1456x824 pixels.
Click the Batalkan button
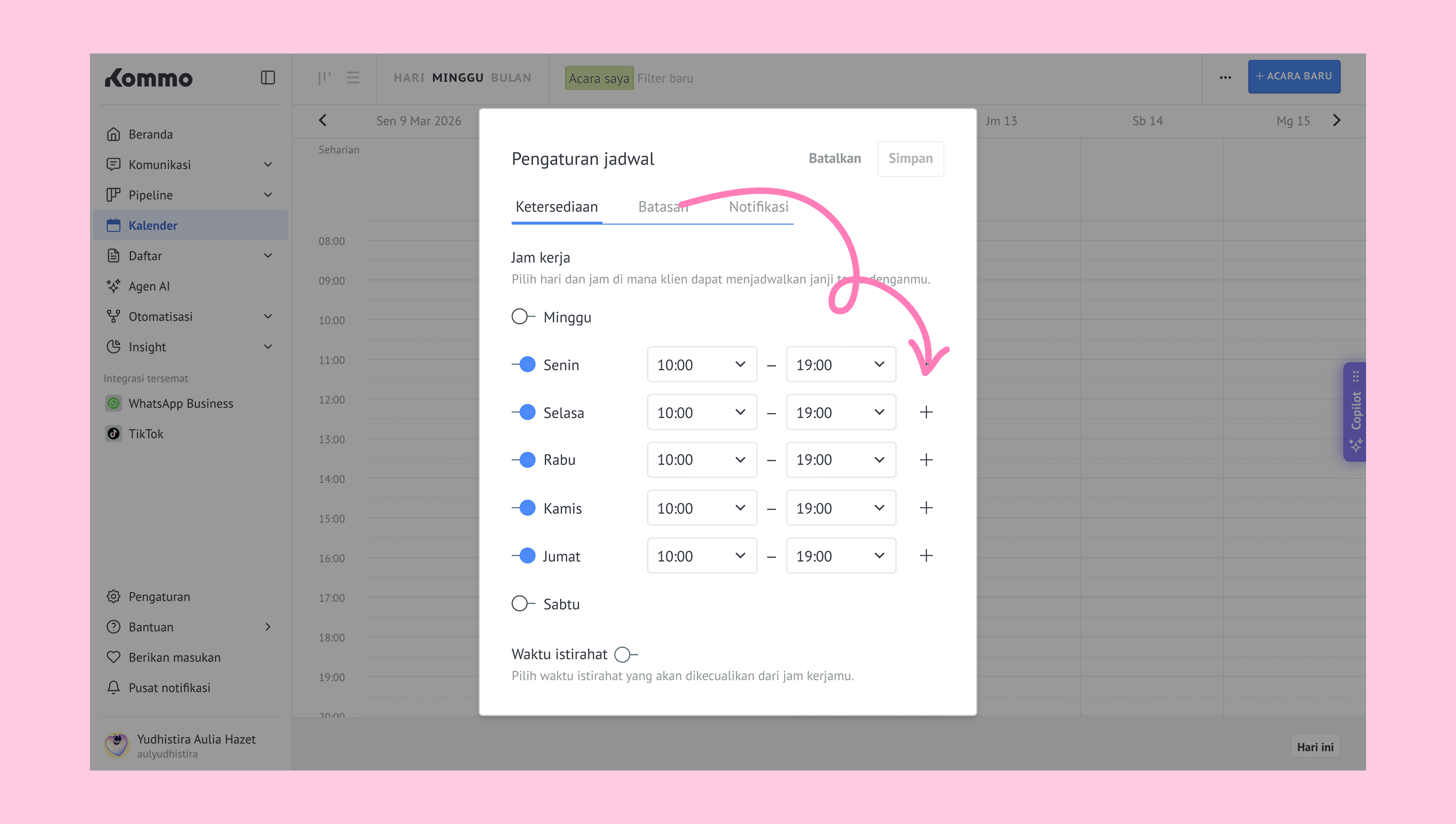click(x=835, y=158)
